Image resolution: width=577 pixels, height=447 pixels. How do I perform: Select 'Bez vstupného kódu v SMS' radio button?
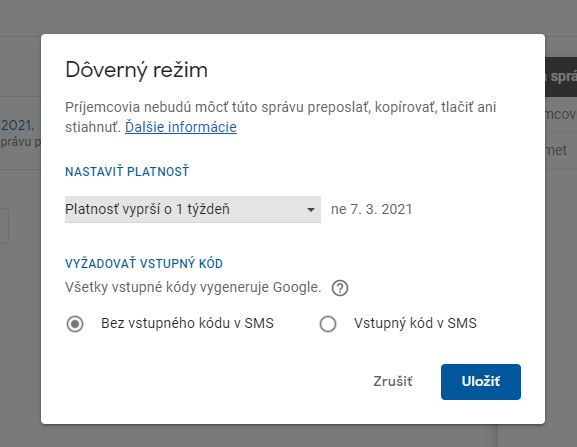pos(75,324)
